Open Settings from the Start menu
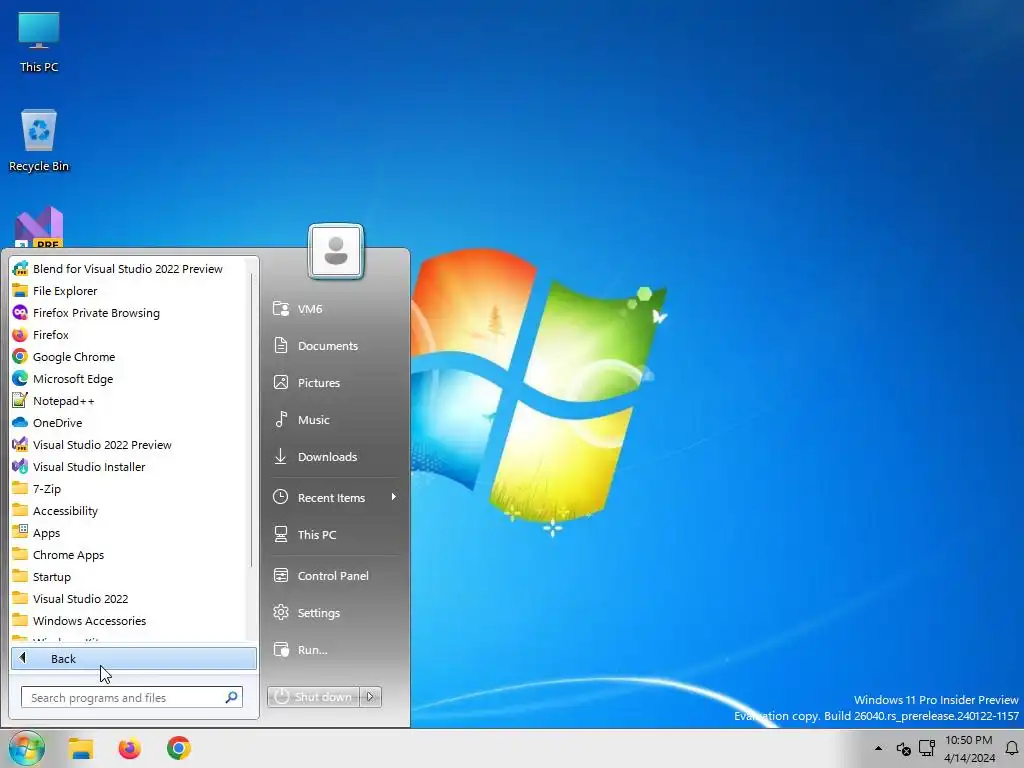The image size is (1024, 768). tap(336, 613)
